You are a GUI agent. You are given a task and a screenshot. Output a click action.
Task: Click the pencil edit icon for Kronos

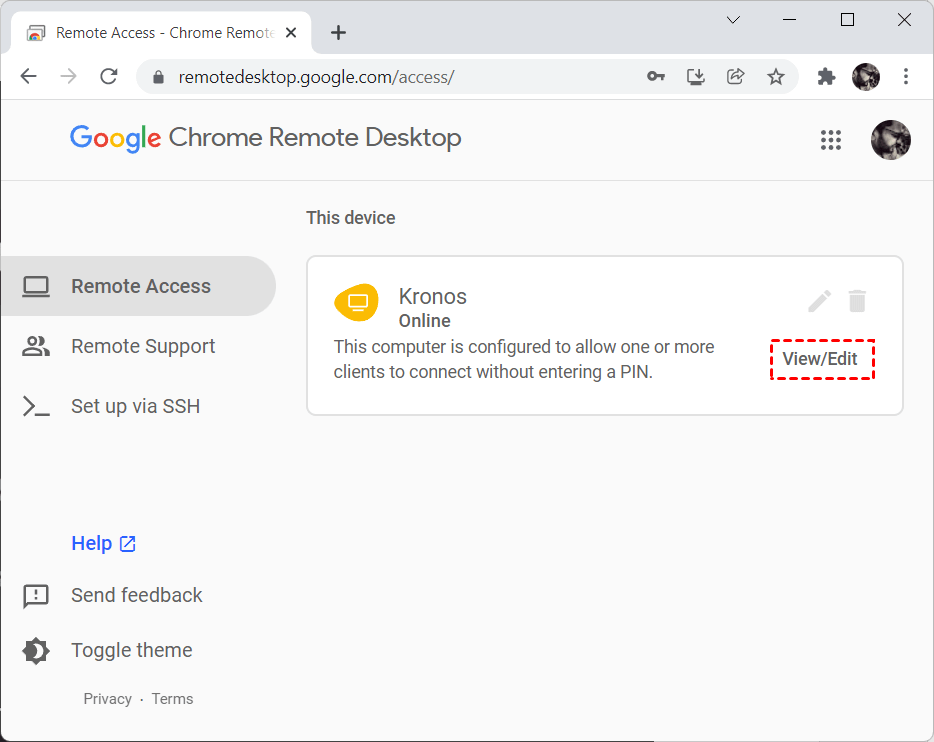point(820,301)
